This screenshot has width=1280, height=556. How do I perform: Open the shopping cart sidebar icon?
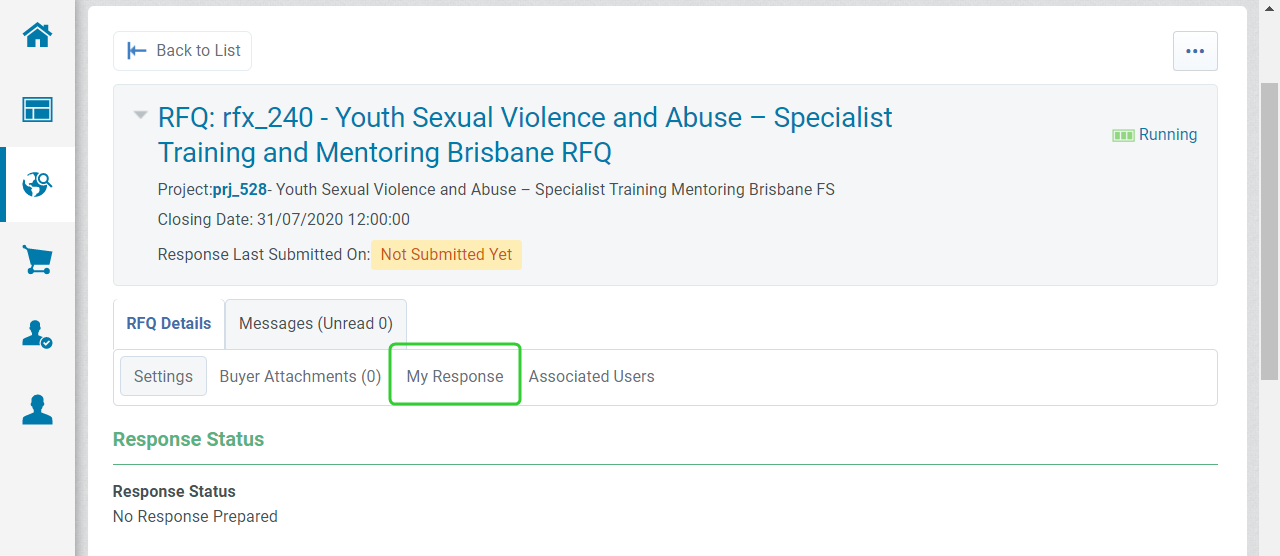point(37,260)
